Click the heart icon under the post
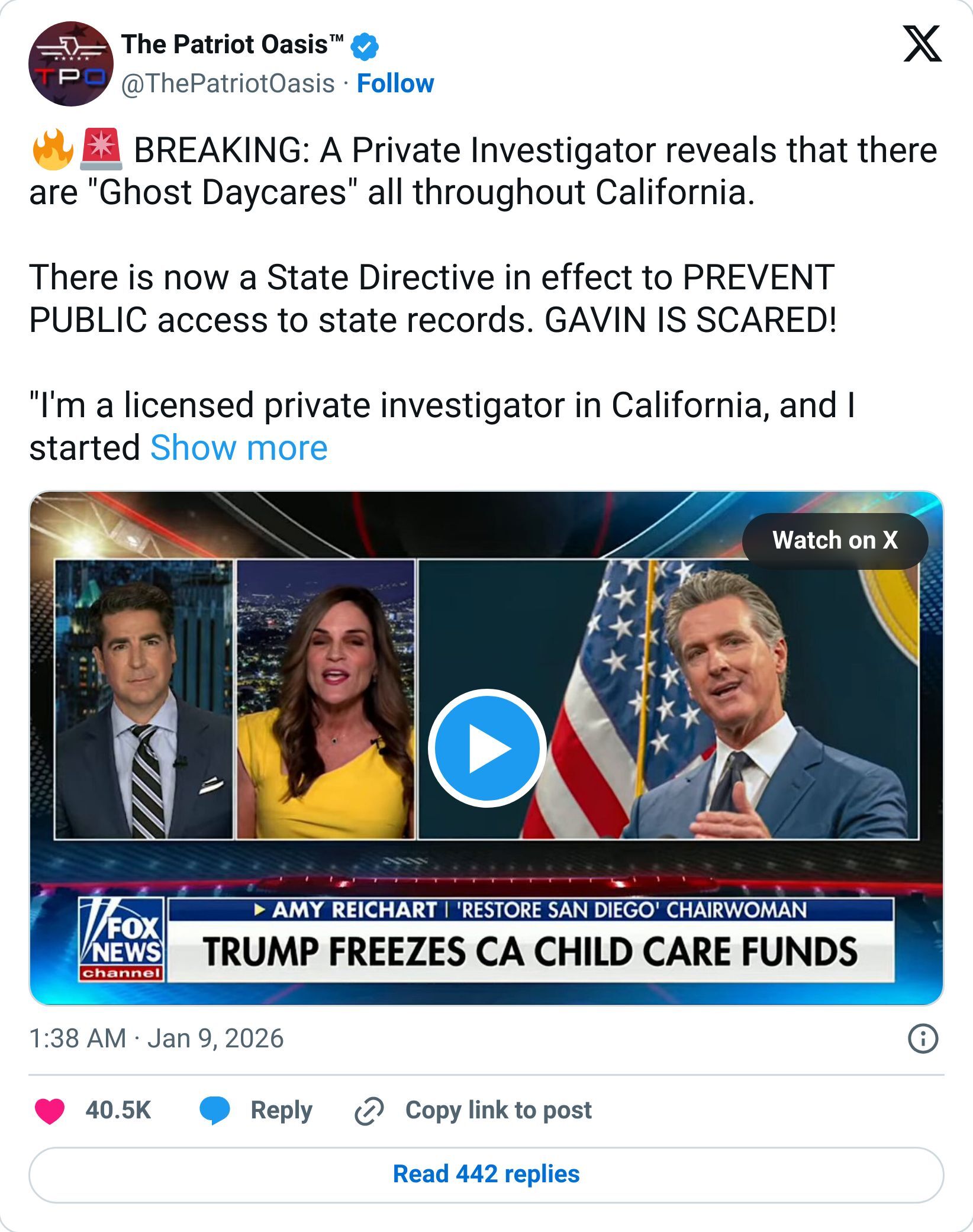The width and height of the screenshot is (973, 1232). point(50,1111)
